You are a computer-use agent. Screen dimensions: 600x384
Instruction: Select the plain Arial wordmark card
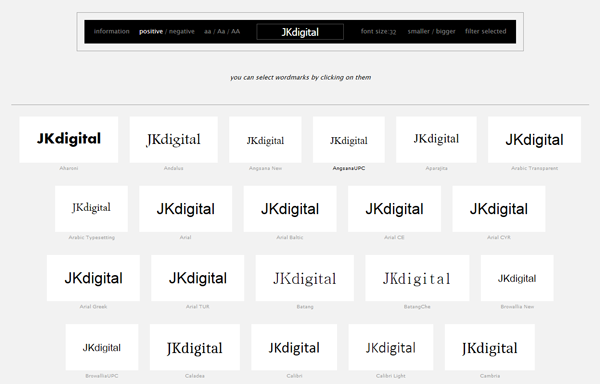(186, 209)
